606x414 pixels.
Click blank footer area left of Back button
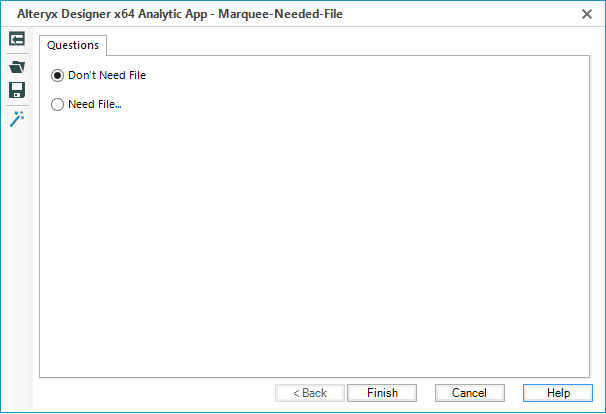click(x=150, y=393)
